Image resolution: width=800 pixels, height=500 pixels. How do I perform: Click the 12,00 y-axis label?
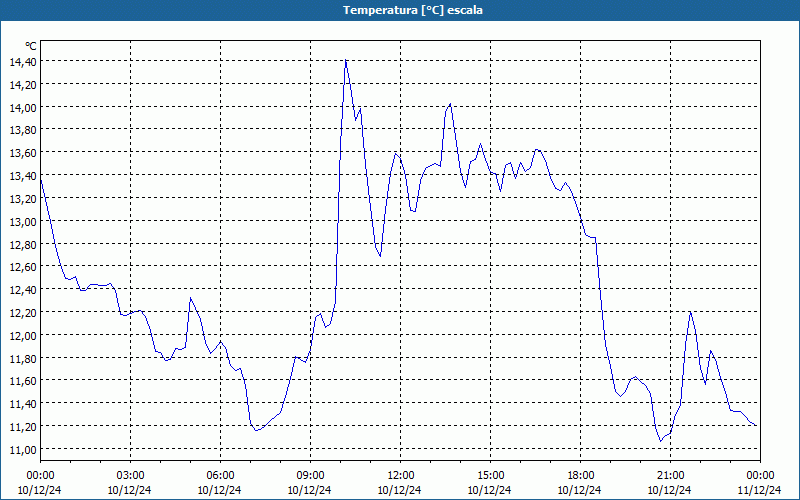point(23,335)
